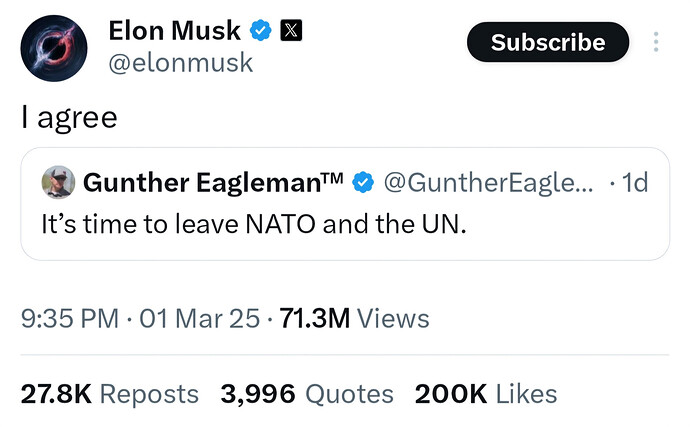Open the @elonmusk handle link
Viewport: 690px width, 427px height.
(180, 63)
